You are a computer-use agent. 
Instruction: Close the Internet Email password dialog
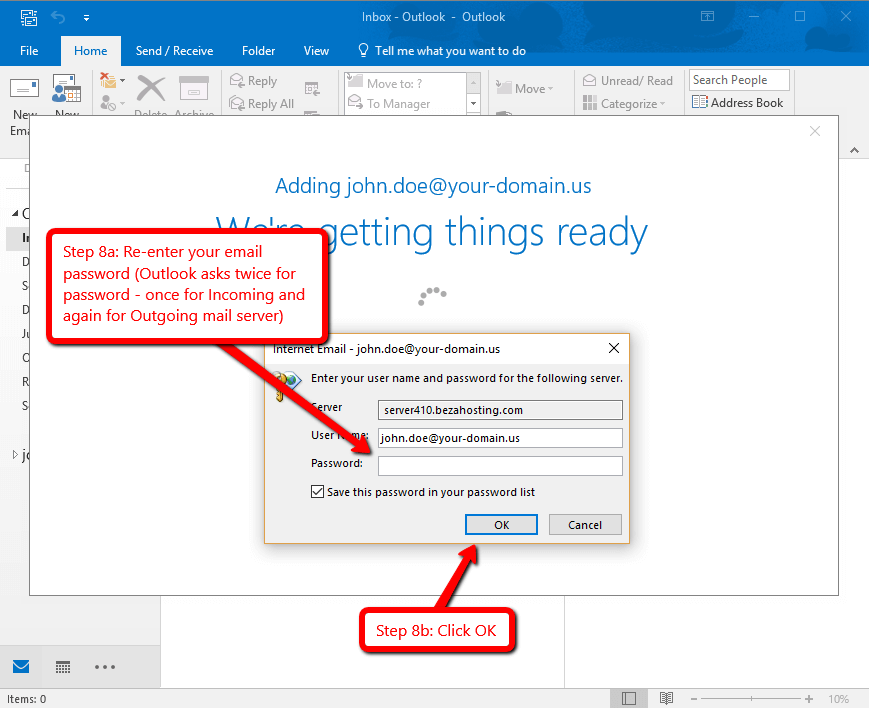click(614, 348)
